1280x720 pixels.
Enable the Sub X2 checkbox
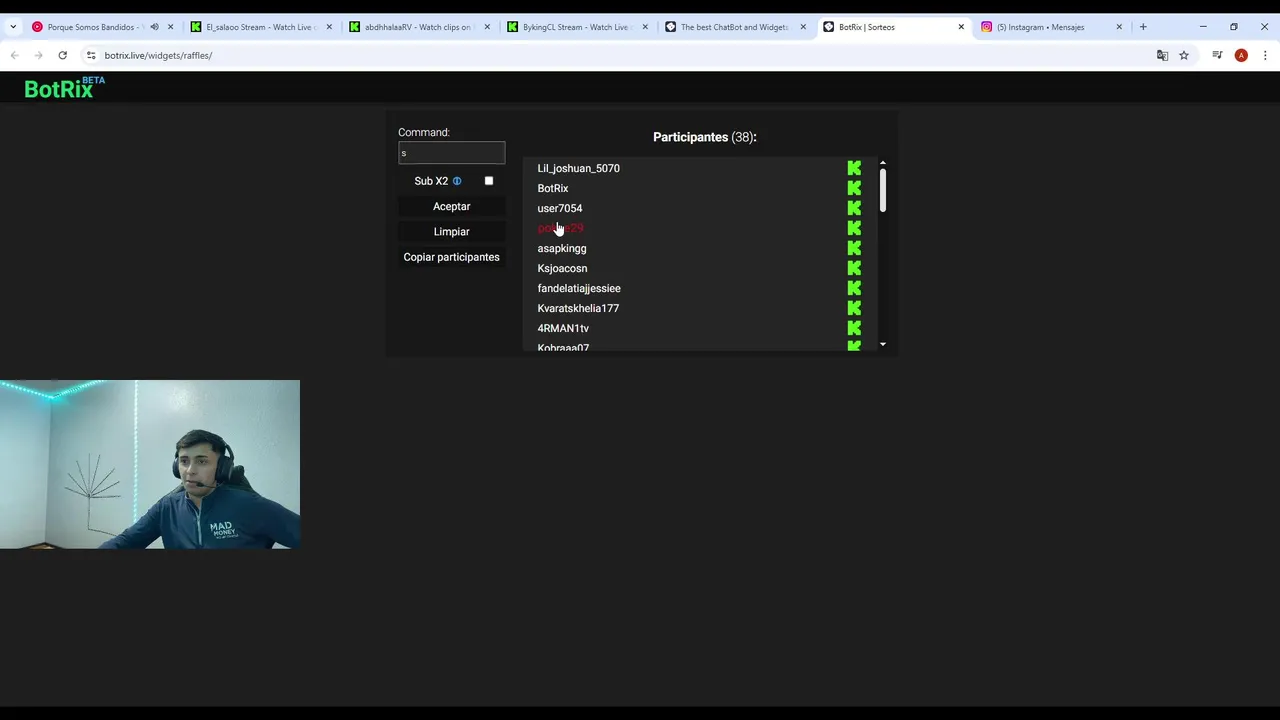point(489,181)
